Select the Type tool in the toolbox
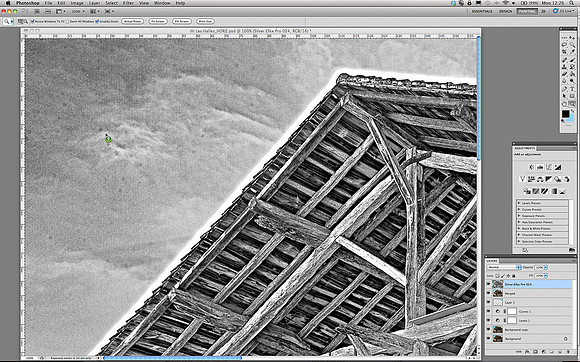The height and width of the screenshot is (362, 580). point(572,89)
